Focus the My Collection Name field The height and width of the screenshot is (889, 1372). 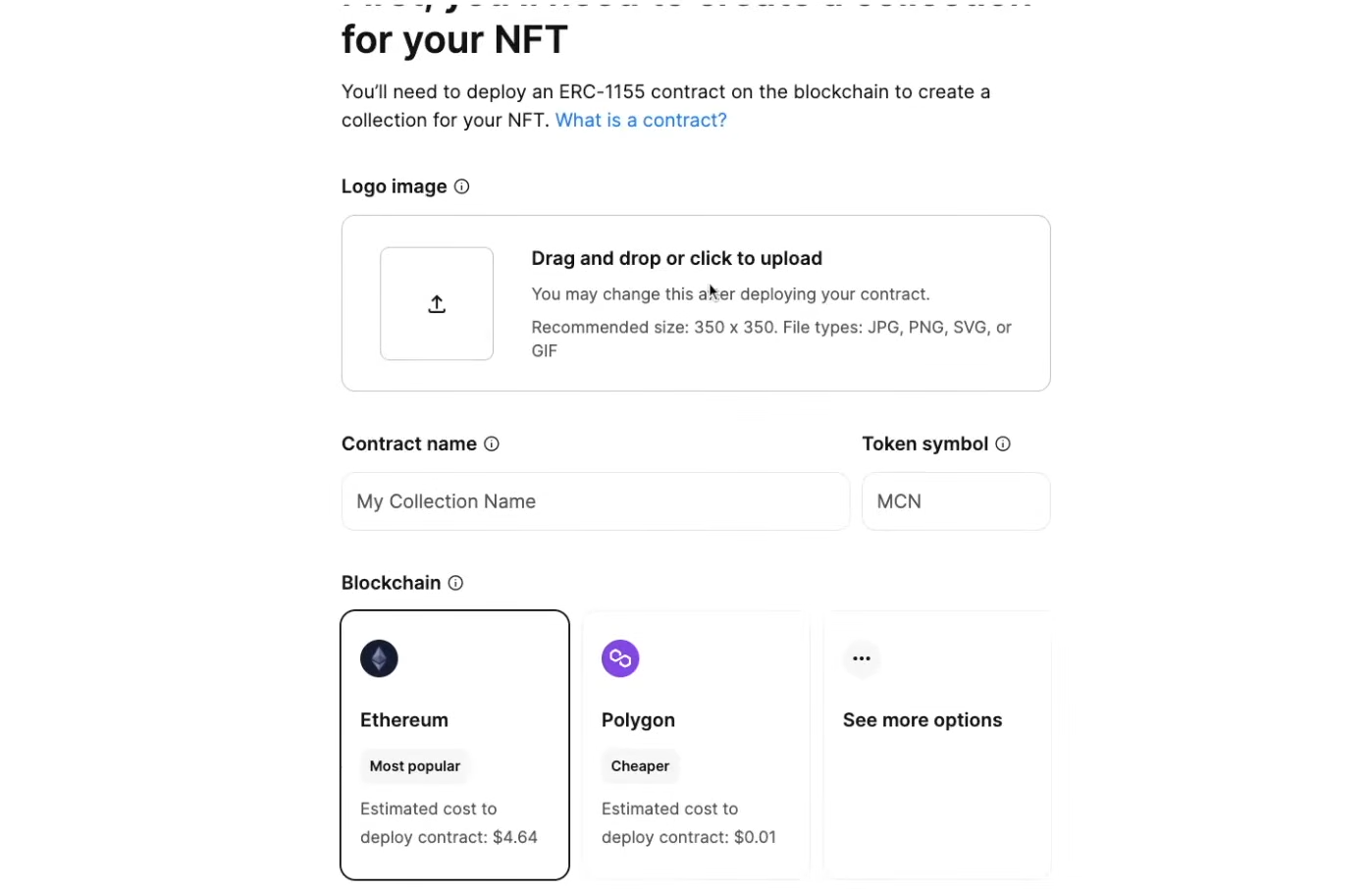point(596,501)
